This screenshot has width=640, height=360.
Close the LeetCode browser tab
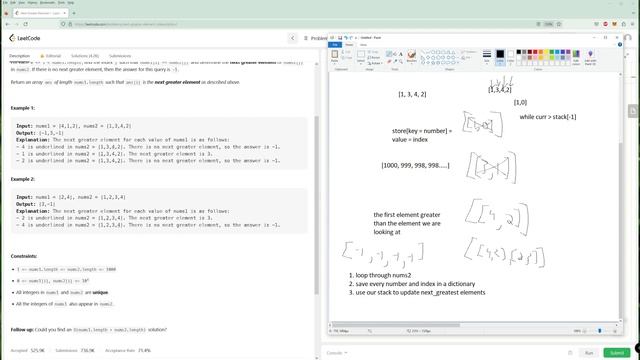tap(64, 13)
